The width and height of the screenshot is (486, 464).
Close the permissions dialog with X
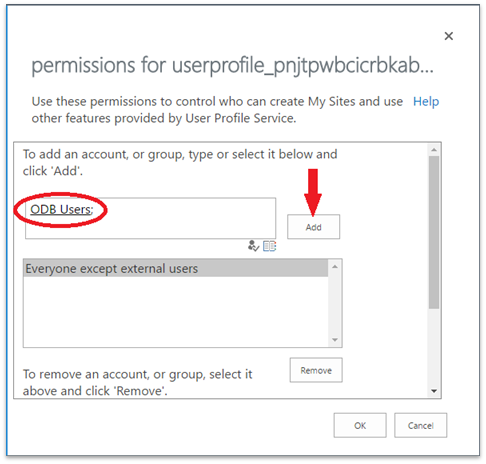[449, 36]
